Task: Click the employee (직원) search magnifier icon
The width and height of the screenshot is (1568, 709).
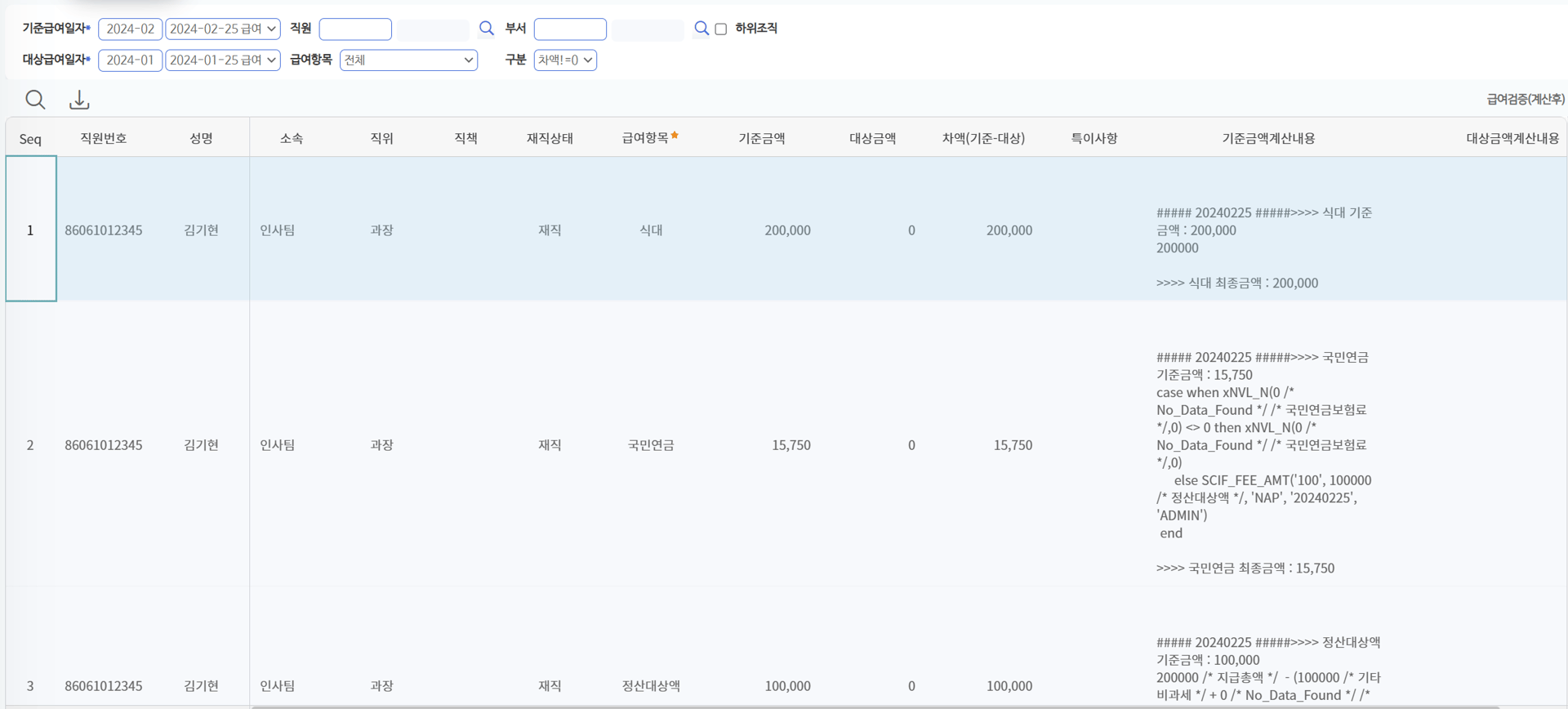Action: point(486,29)
